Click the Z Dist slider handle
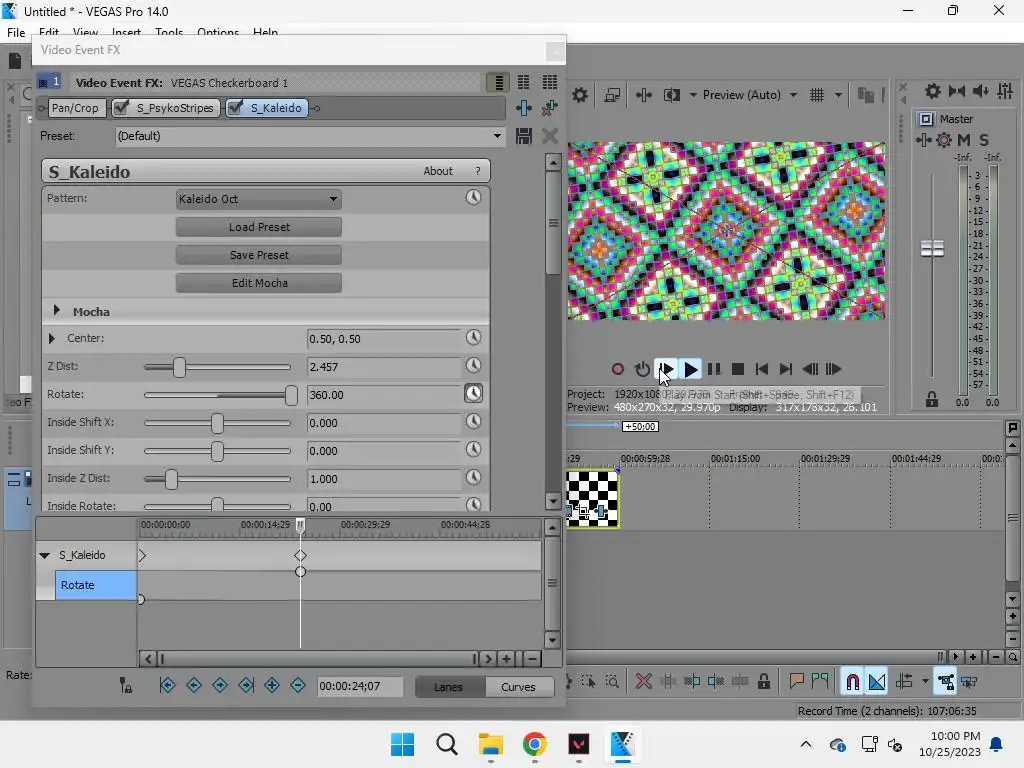This screenshot has height=768, width=1024. pos(179,367)
